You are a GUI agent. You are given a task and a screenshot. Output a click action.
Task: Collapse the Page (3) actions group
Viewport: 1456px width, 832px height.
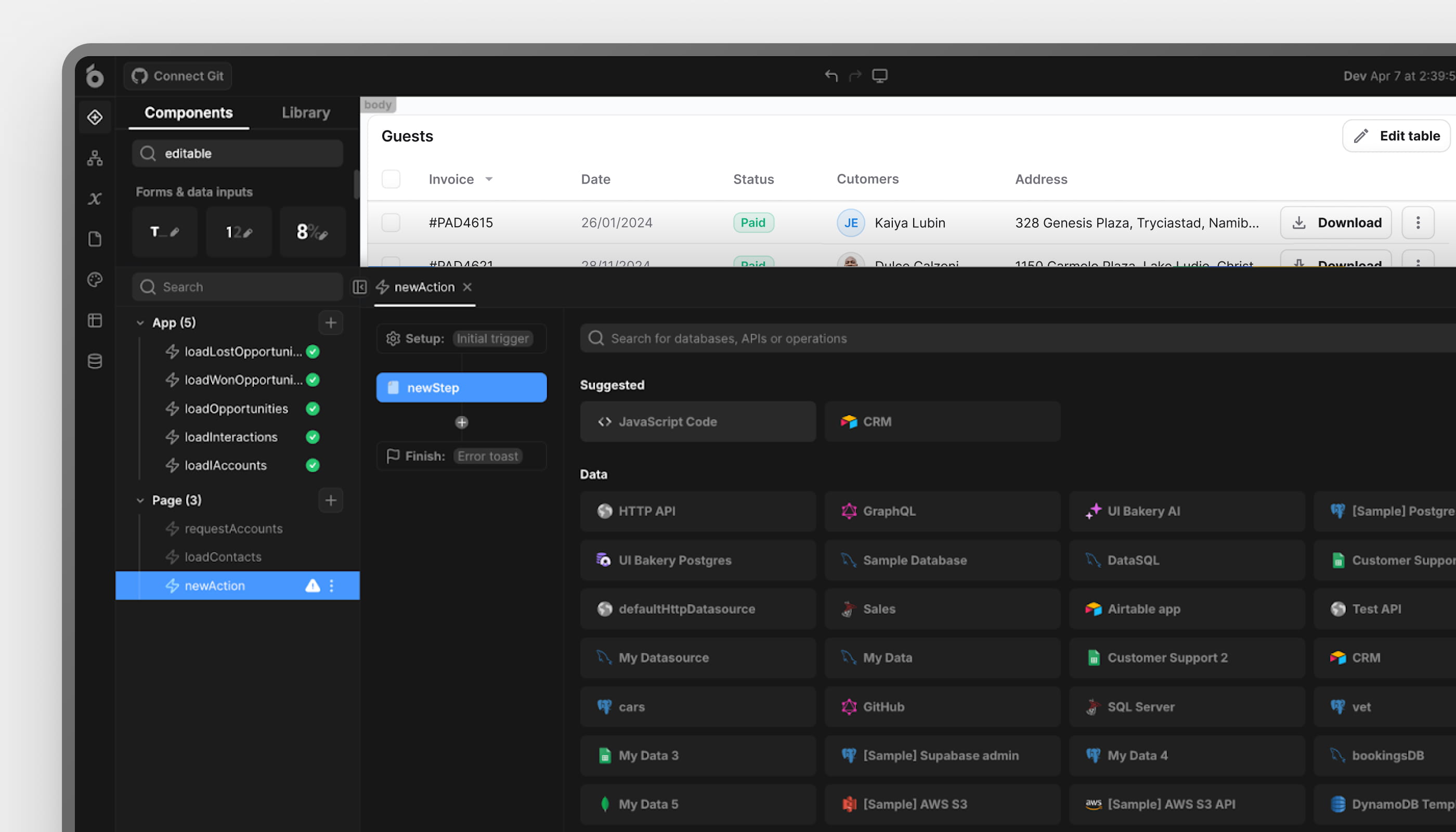(140, 501)
